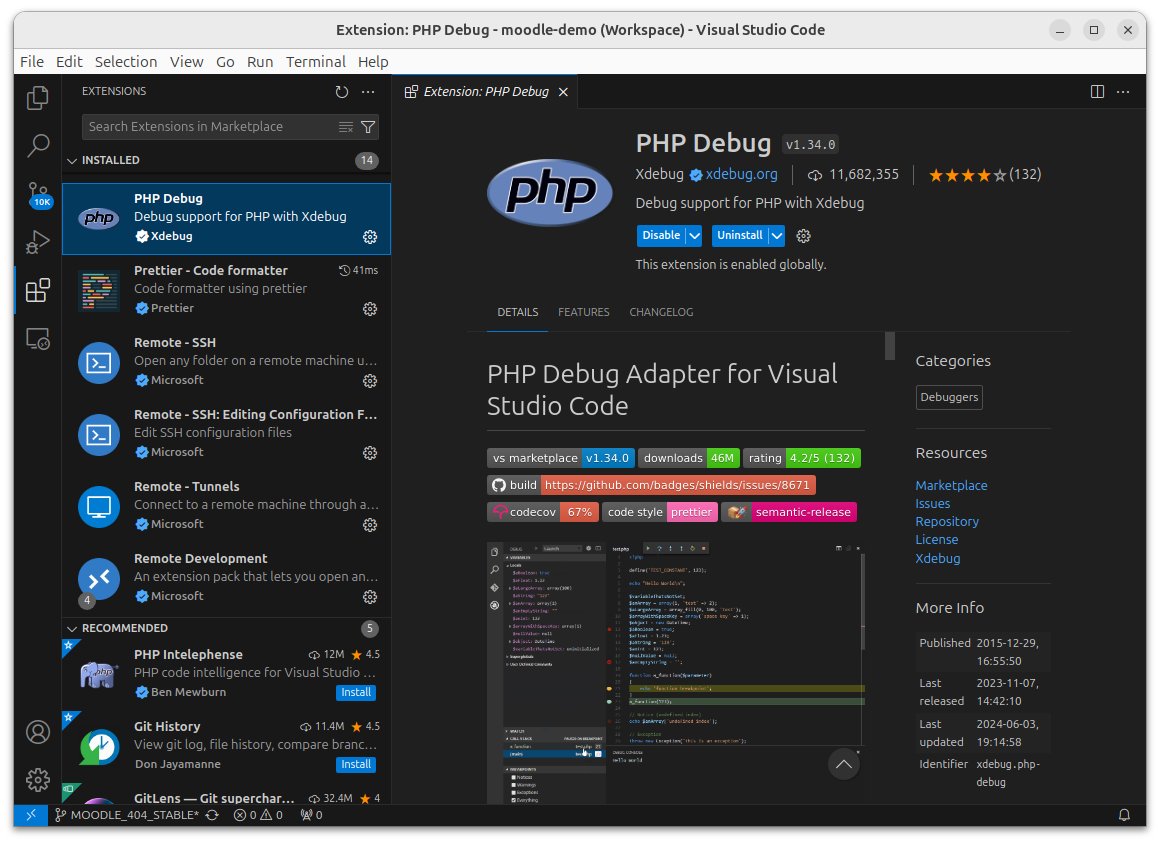Viewport: 1160px width, 843px height.
Task: Select the Debuggers category tag
Action: (949, 397)
